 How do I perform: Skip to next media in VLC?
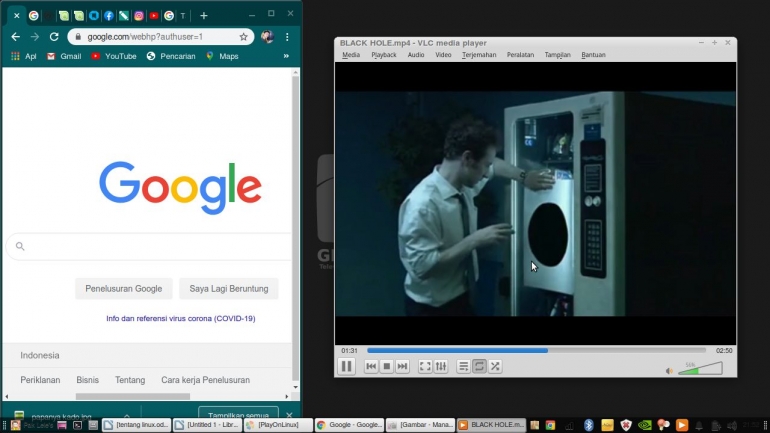(402, 366)
